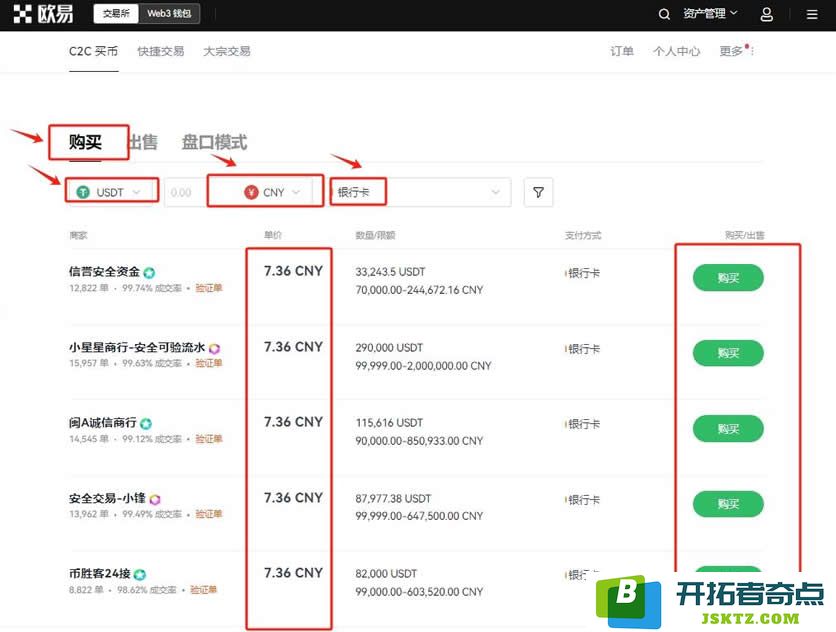Open the USDT coin selector dropdown
Screen dimensions: 836x632
tap(111, 192)
